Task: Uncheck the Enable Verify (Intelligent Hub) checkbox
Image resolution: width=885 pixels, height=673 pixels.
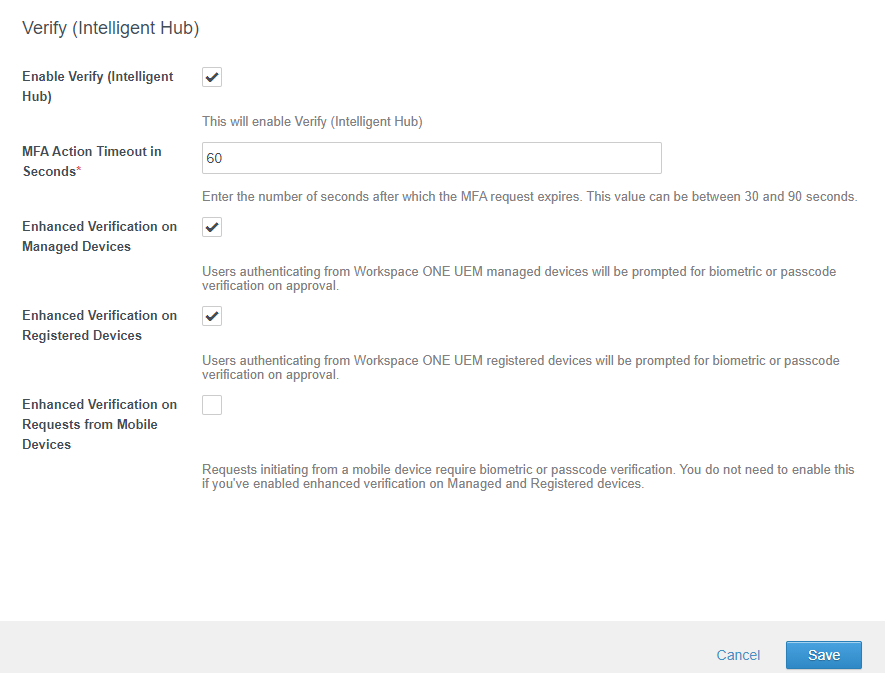Action: pos(212,78)
